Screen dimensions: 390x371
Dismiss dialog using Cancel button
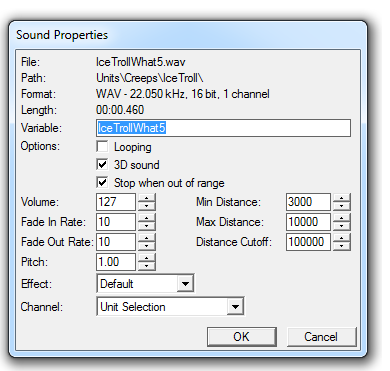[321, 337]
